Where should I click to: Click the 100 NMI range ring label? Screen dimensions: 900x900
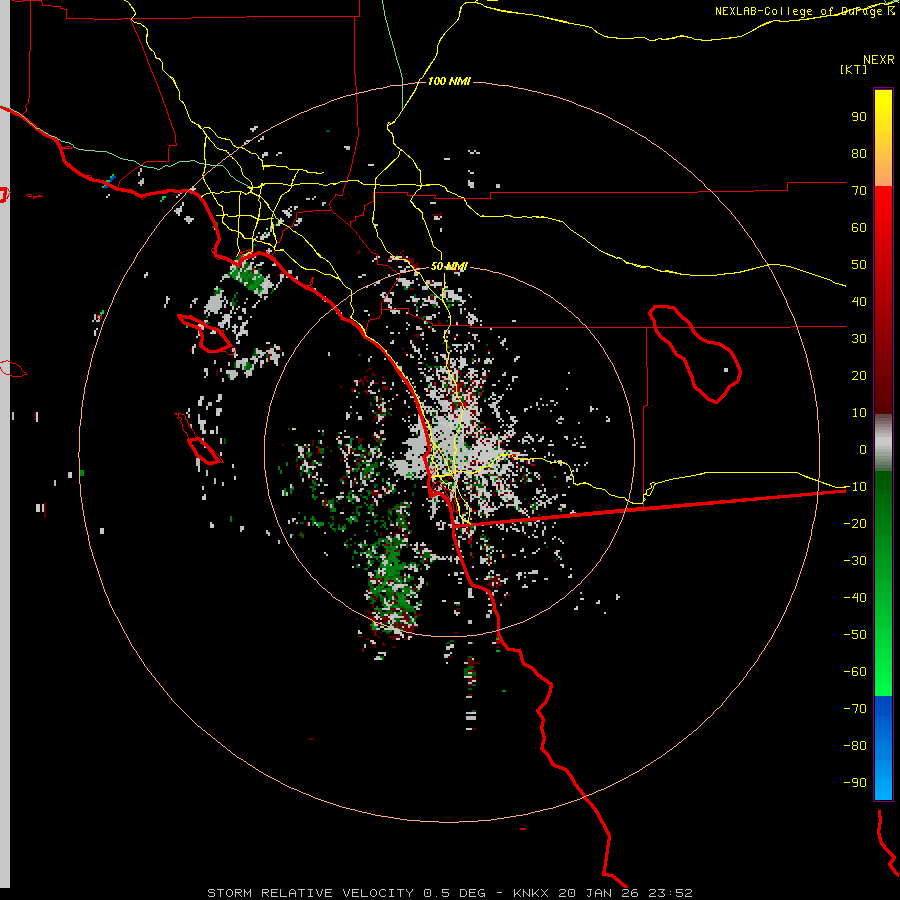click(449, 82)
